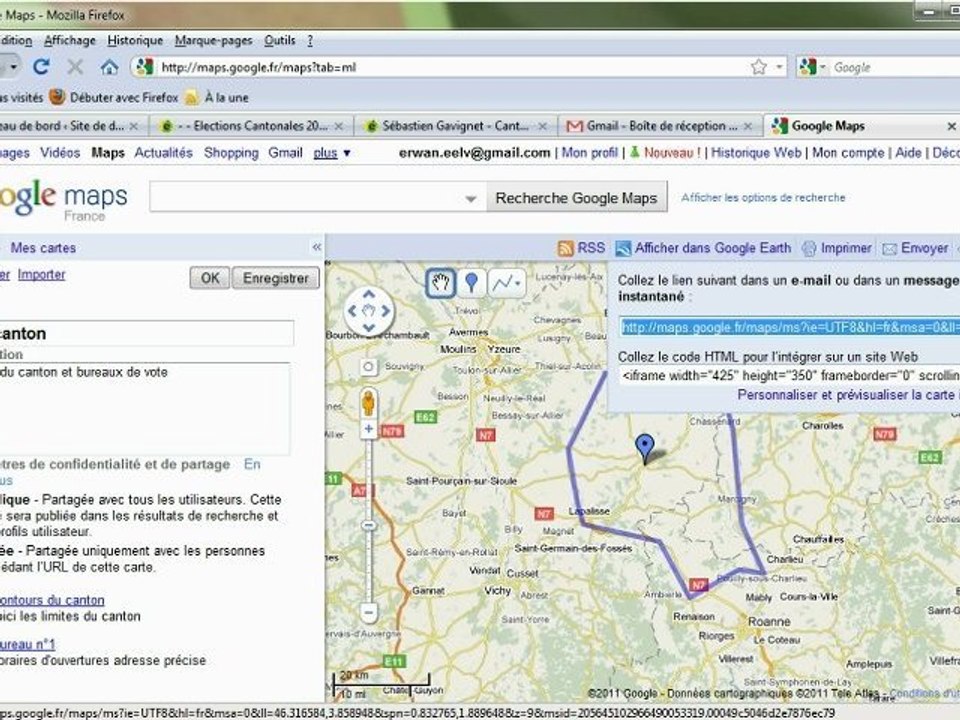Open the Actualités link
The height and width of the screenshot is (720, 960).
point(163,153)
